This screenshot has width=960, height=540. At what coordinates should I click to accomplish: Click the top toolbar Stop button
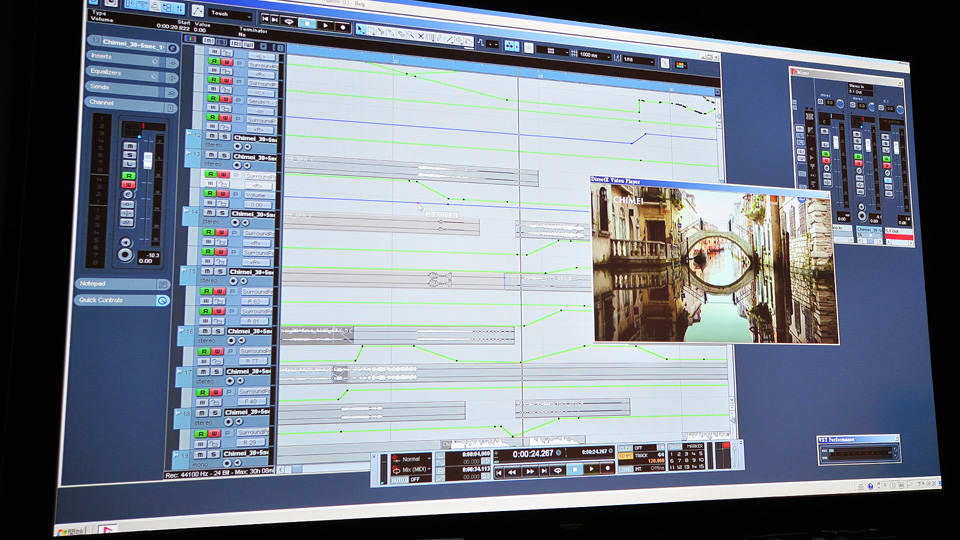[307, 23]
